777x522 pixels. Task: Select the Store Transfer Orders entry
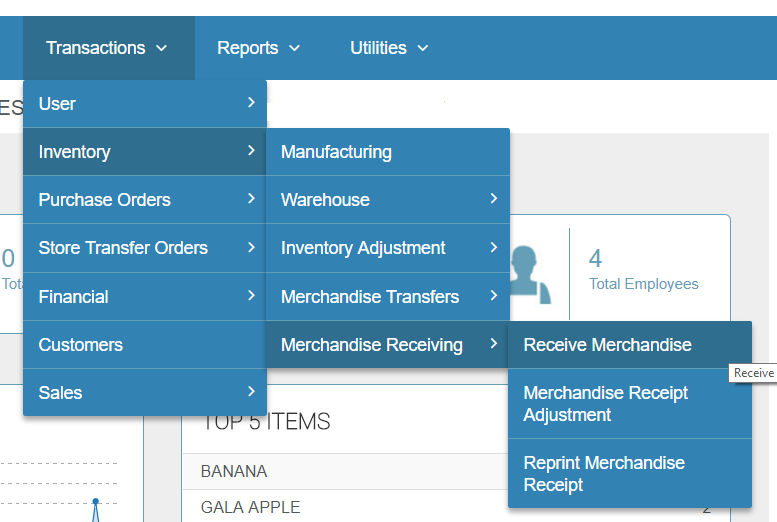click(145, 248)
